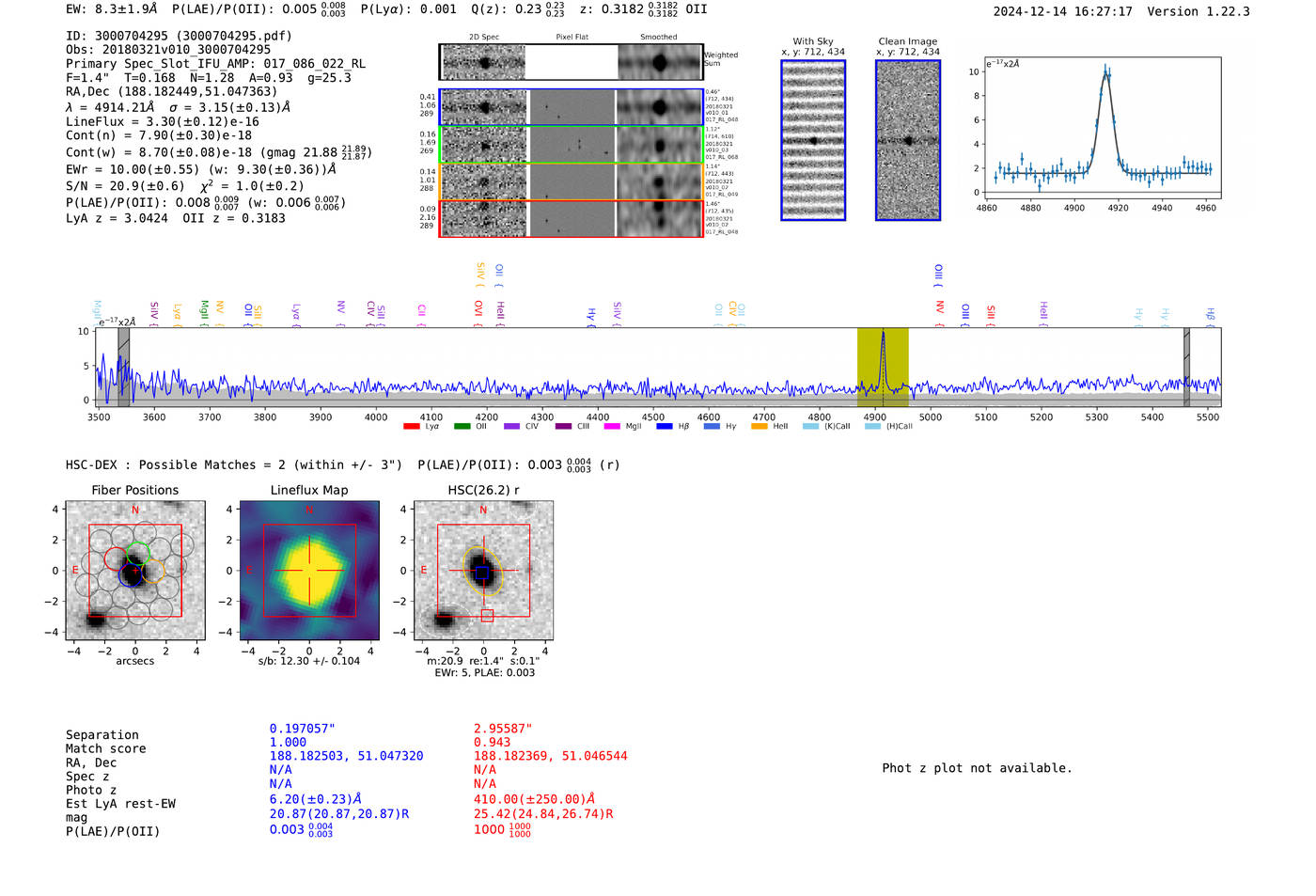
Task: Click the Phot z plot not available message
Action: click(977, 768)
